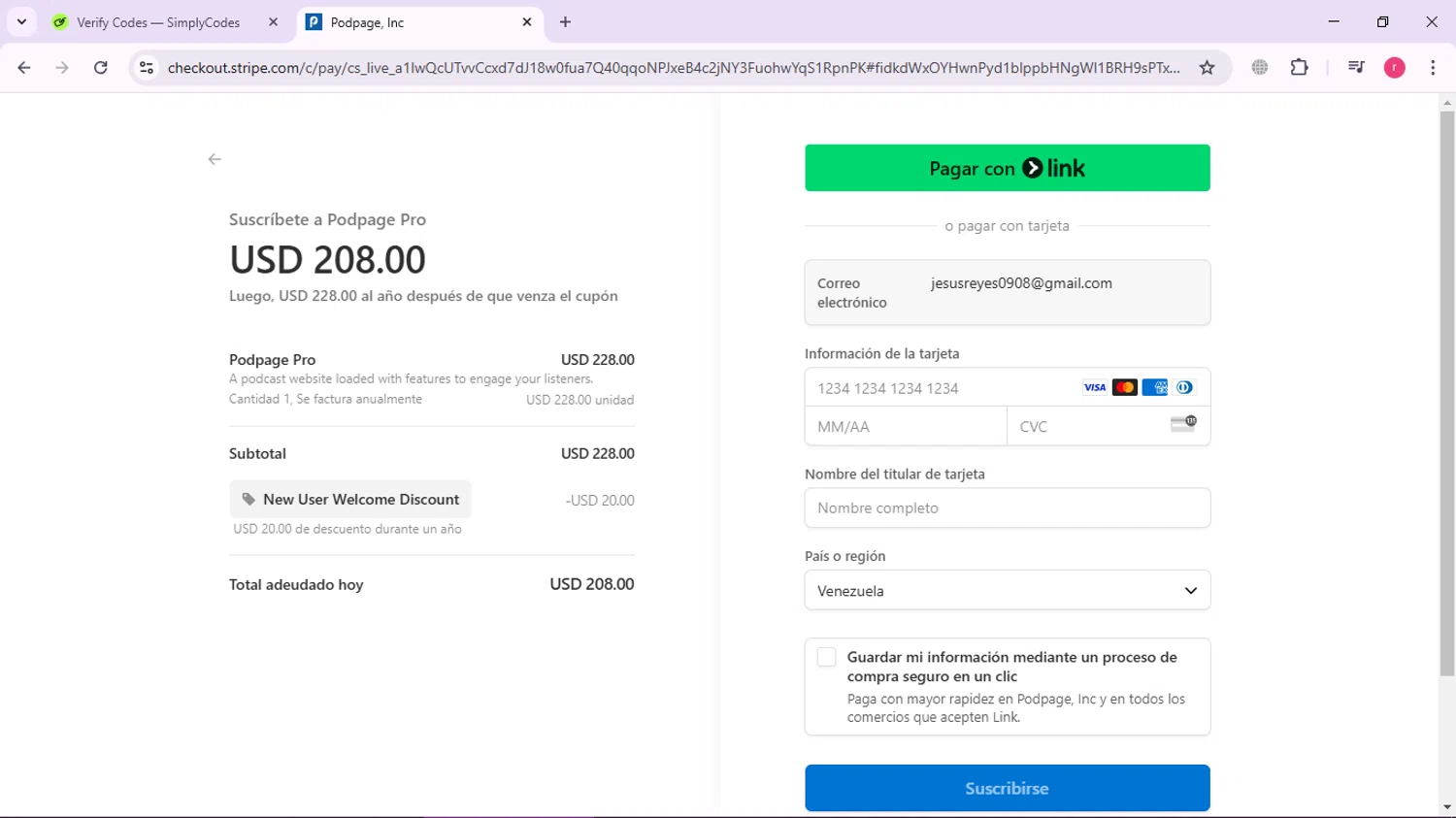Close the Verify Codes — SimplyCodes tab
Image resolution: width=1456 pixels, height=818 pixels.
273,21
